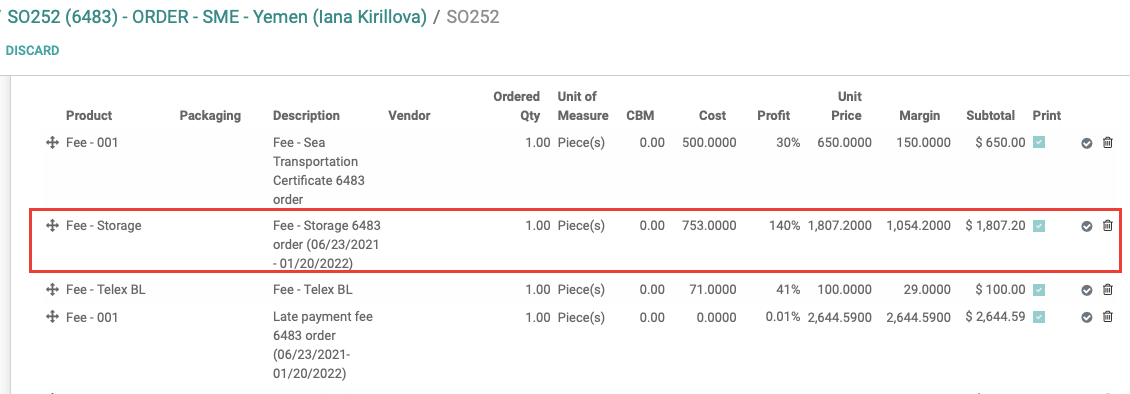Delete the Fee - Telex BL line
Screen dimensions: 1130x394
point(1108,290)
